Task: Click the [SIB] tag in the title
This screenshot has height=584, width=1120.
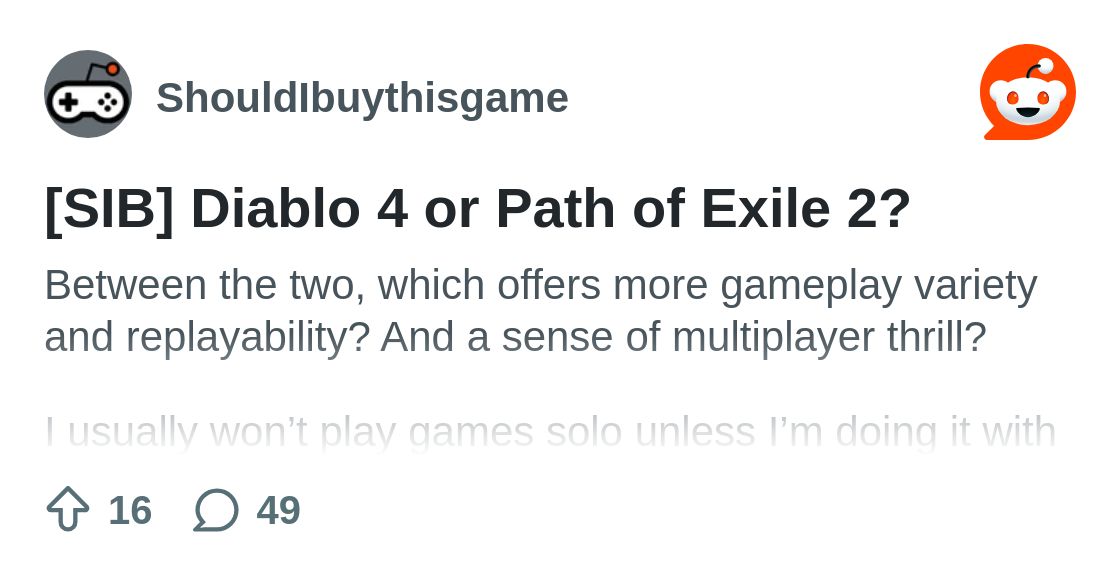Action: coord(109,210)
